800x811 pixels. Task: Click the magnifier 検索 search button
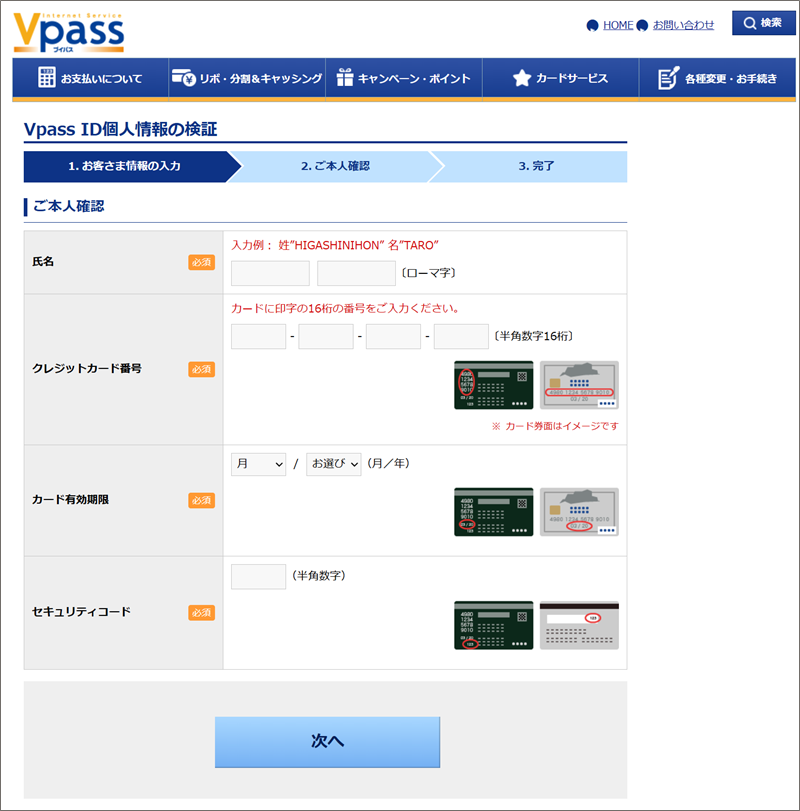[x=763, y=23]
